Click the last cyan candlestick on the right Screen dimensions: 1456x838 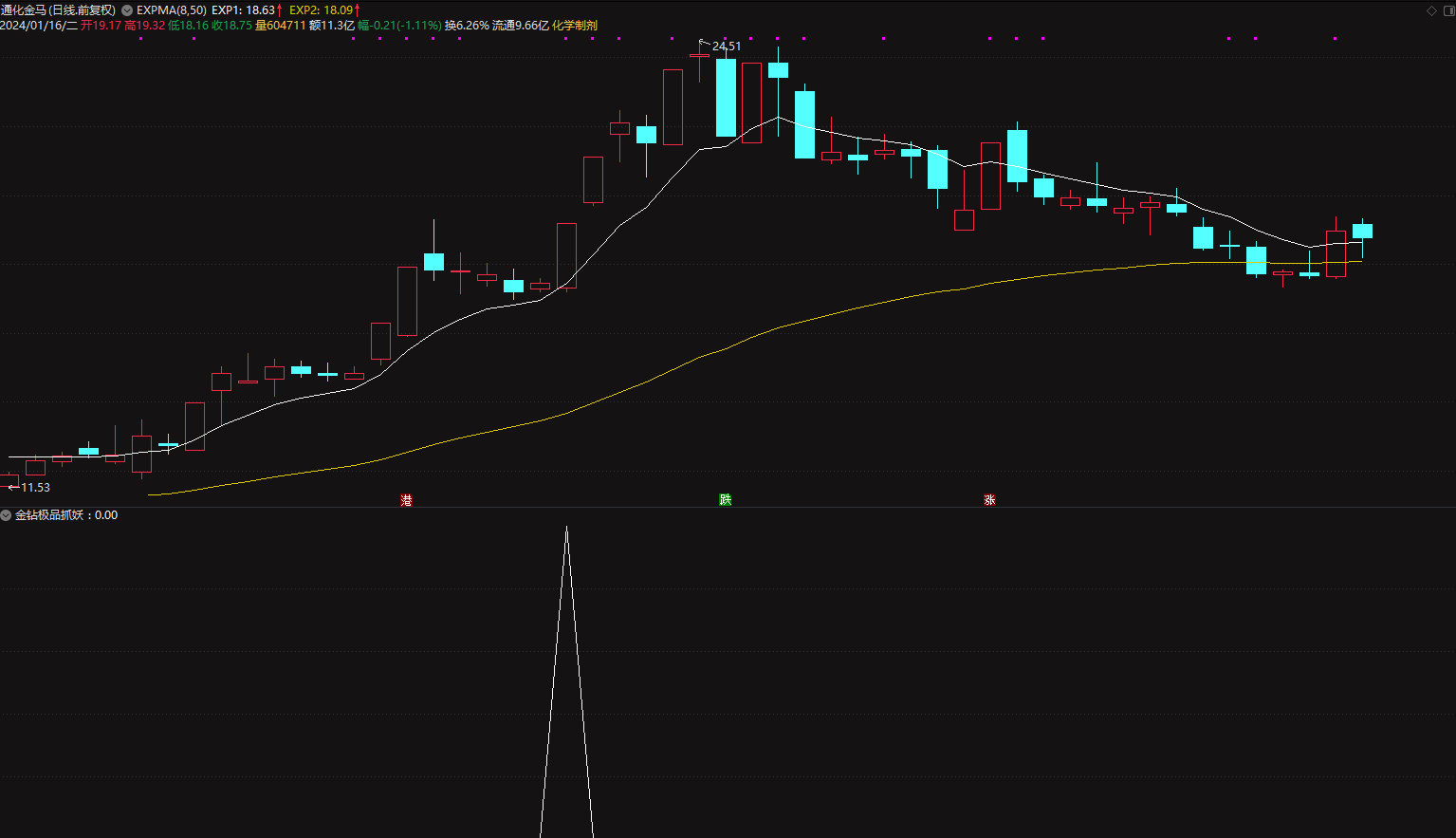(x=1362, y=232)
